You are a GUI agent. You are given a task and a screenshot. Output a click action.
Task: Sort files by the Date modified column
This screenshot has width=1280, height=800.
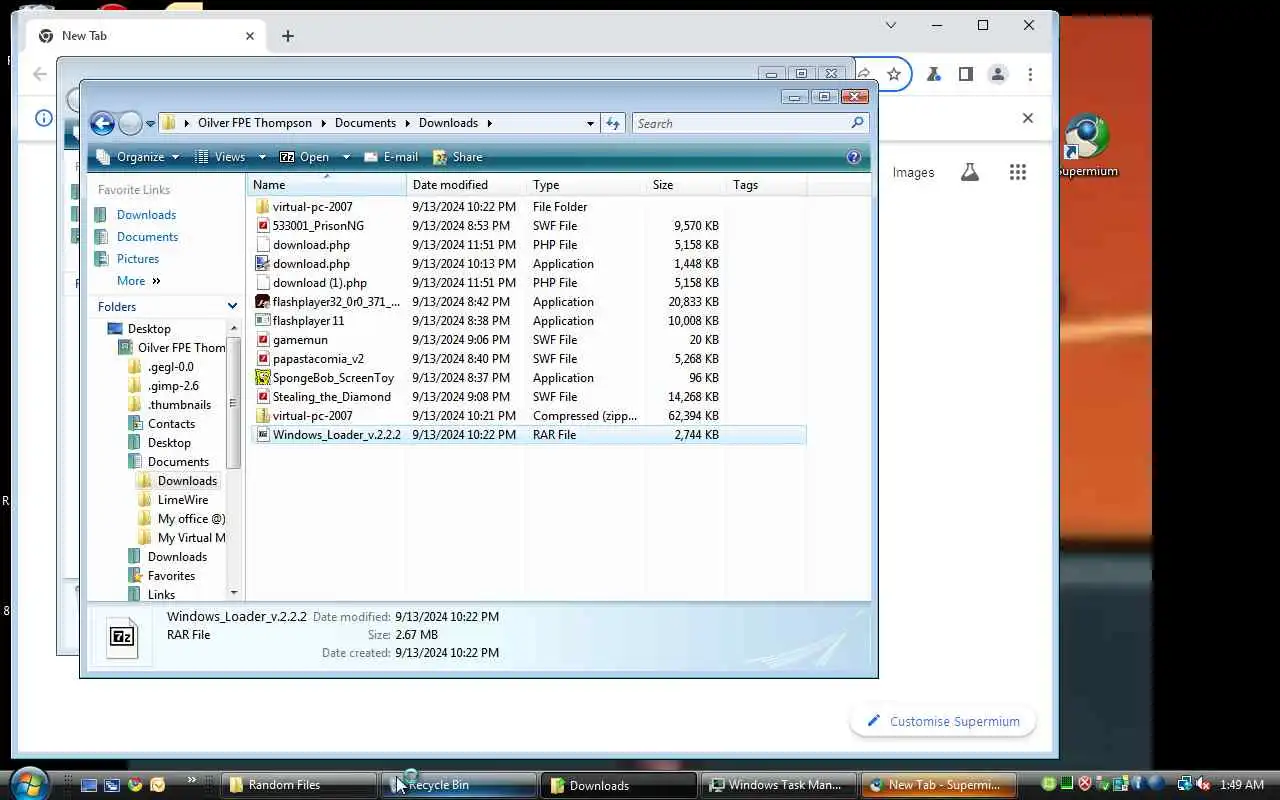click(466, 185)
